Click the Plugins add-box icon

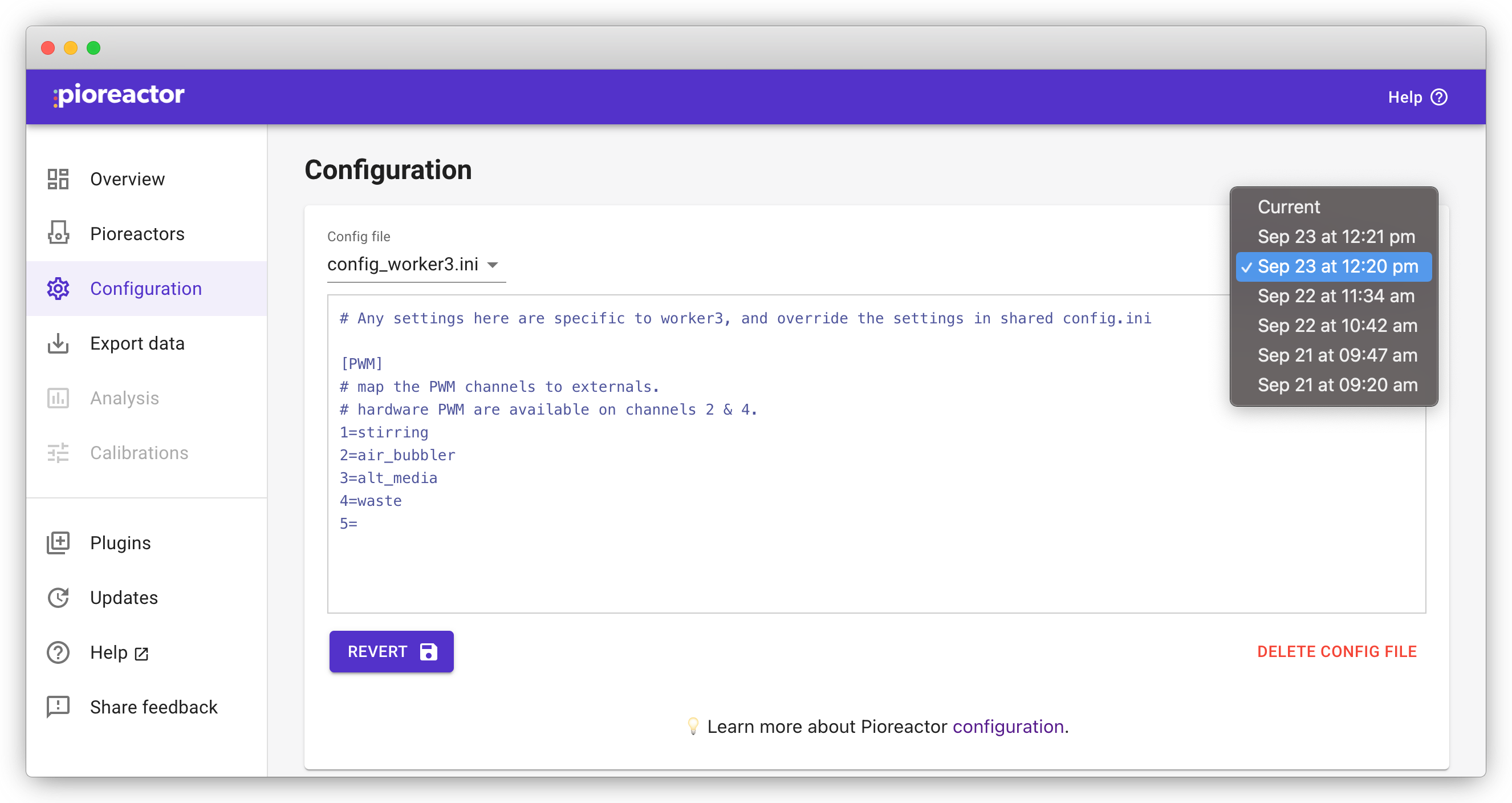point(58,542)
